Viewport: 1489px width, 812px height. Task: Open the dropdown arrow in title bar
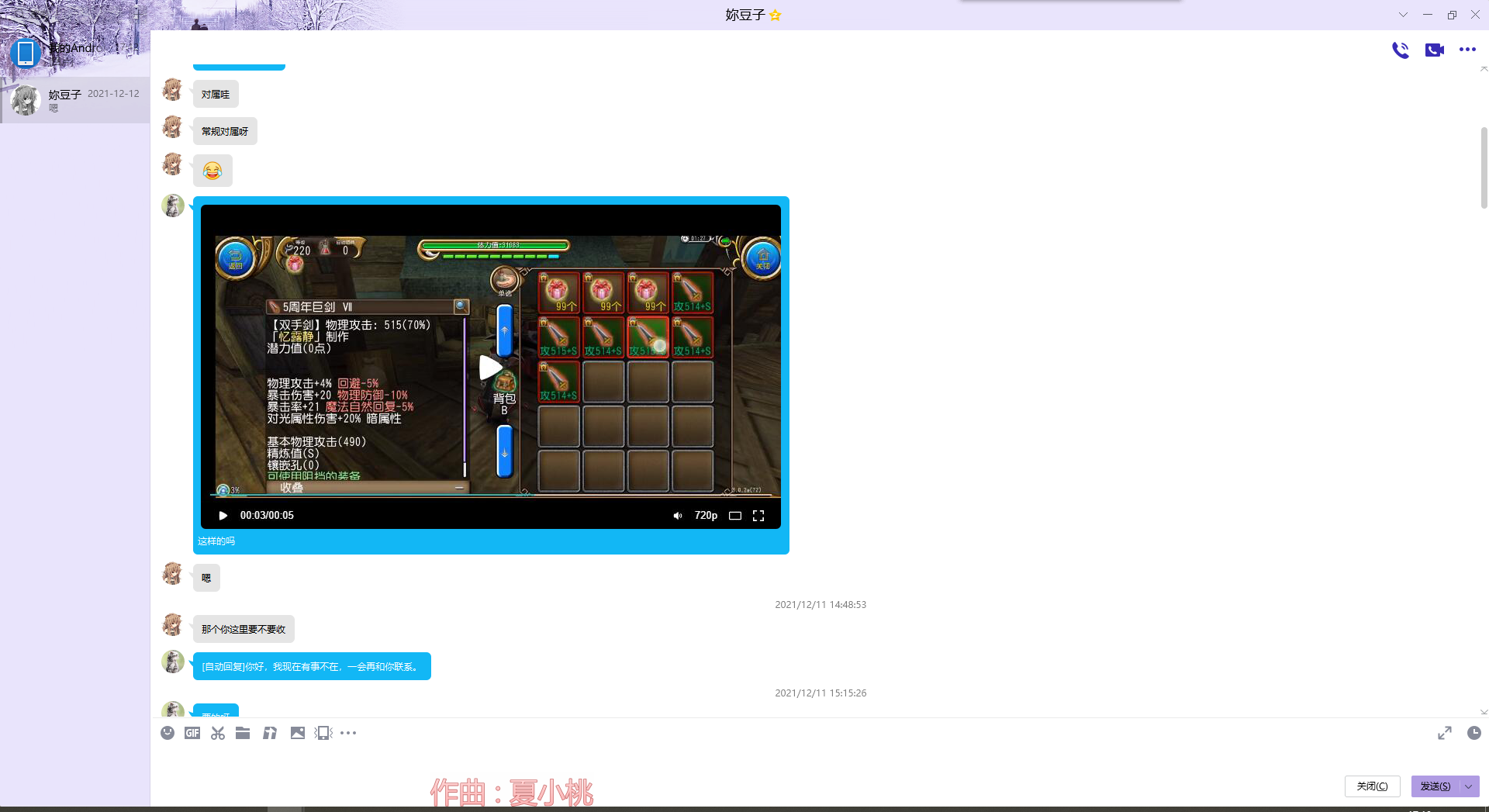point(1403,15)
